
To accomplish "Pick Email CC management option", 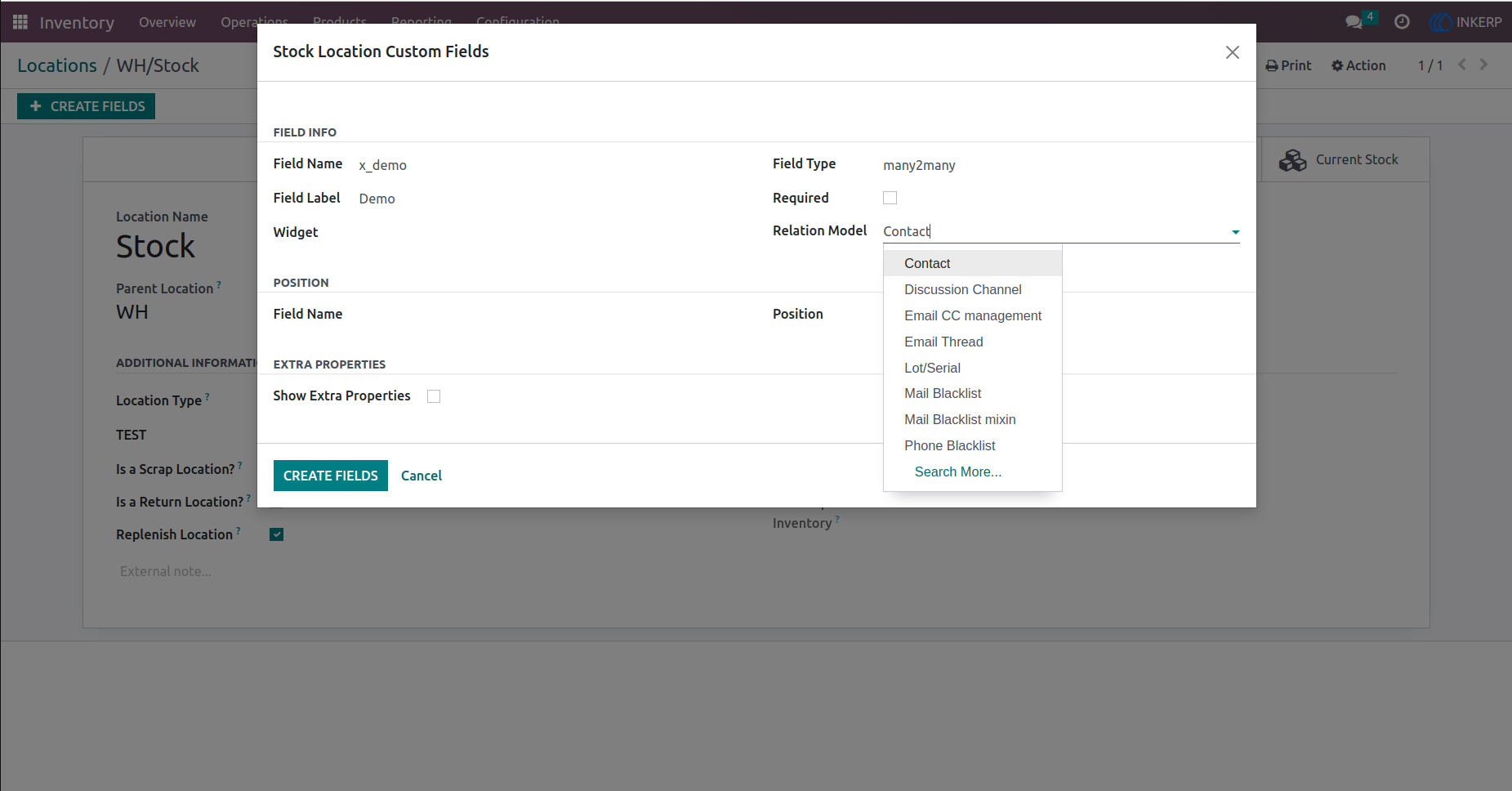I will 973,315.
